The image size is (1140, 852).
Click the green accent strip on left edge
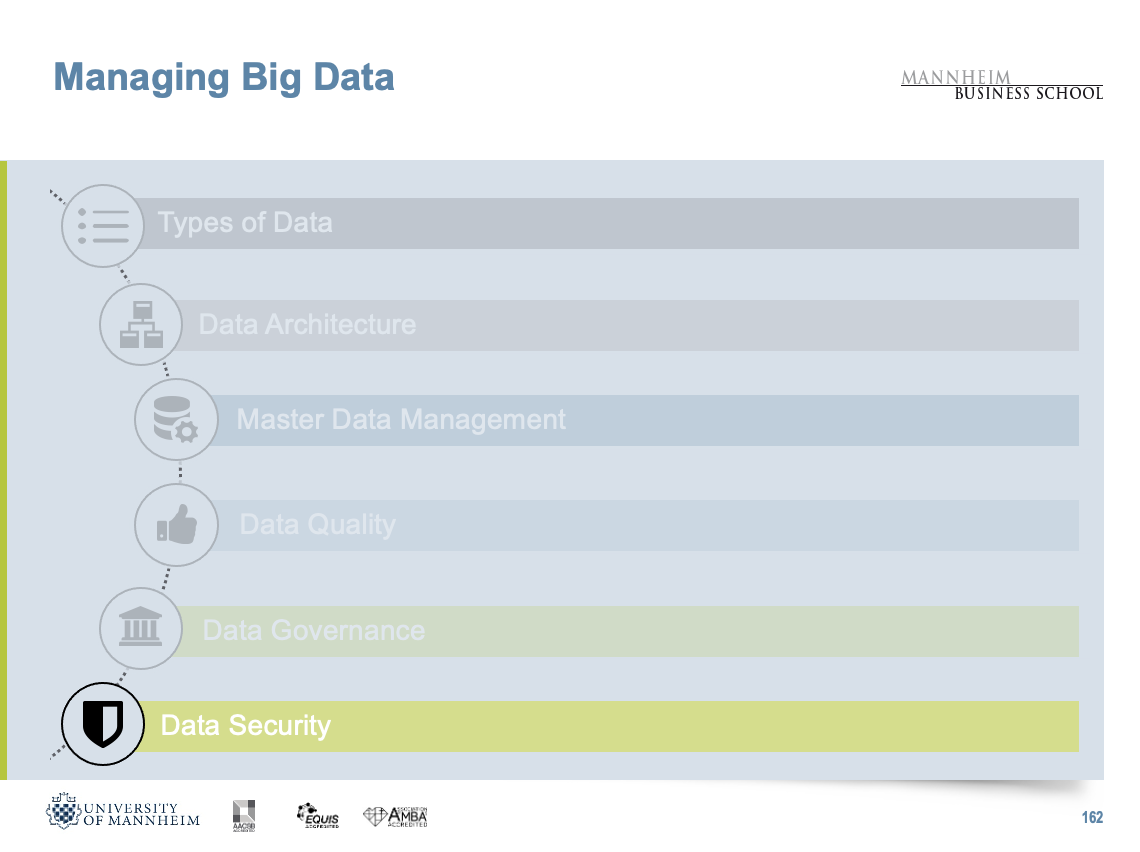click(3, 470)
